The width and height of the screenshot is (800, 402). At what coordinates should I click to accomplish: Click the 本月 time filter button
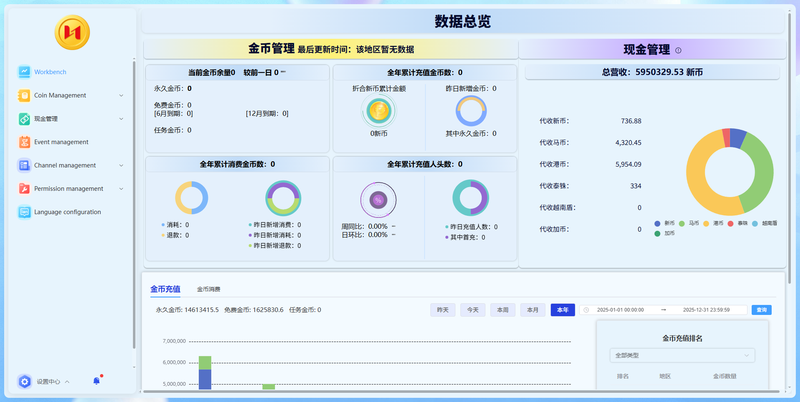[533, 310]
